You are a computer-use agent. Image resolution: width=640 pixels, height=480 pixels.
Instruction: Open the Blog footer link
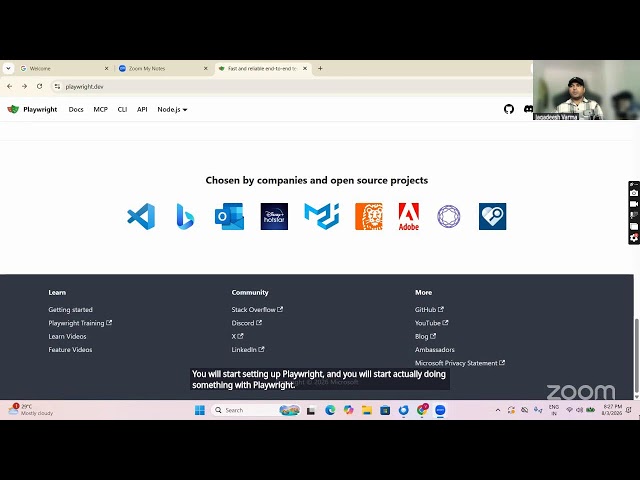(425, 337)
